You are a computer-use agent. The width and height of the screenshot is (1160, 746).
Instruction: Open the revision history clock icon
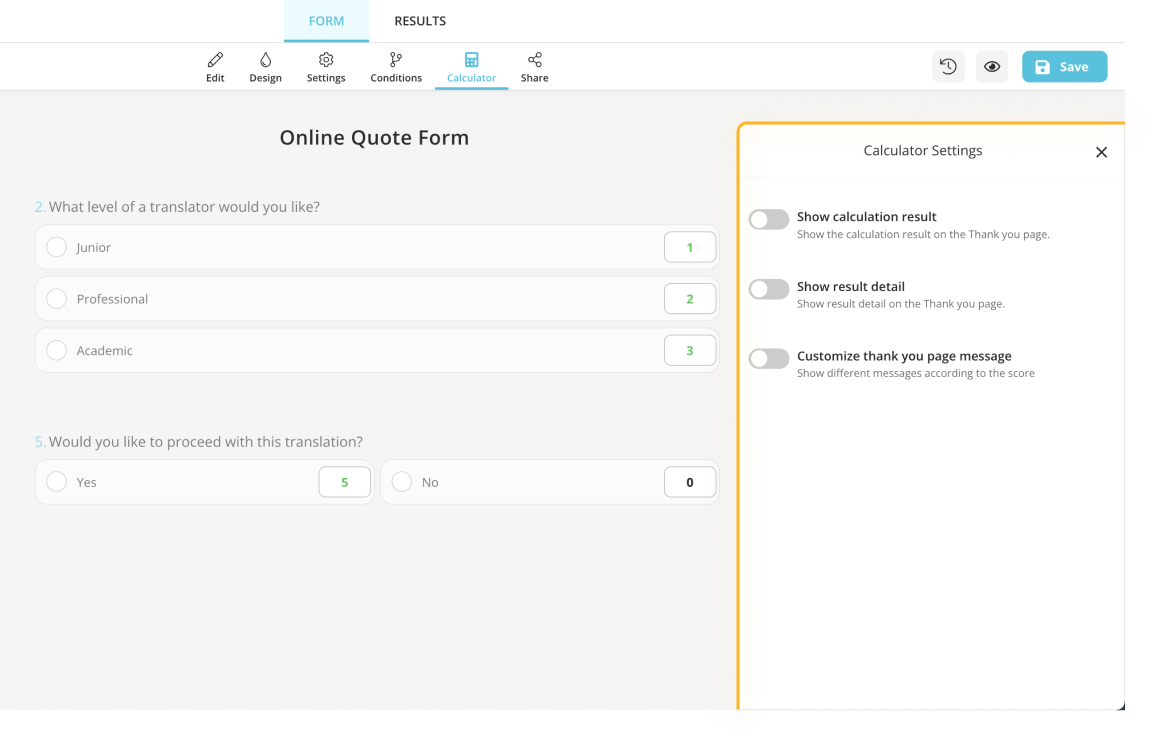click(x=948, y=67)
